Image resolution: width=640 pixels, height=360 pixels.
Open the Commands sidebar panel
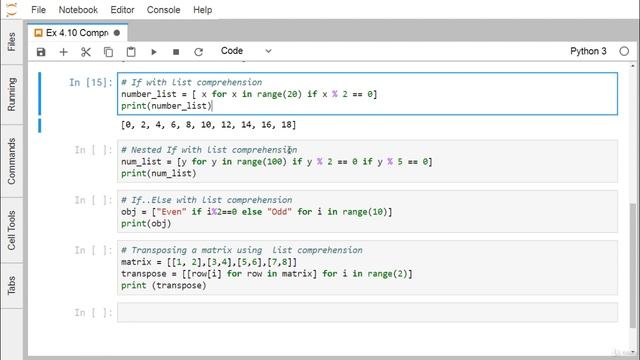point(11,161)
